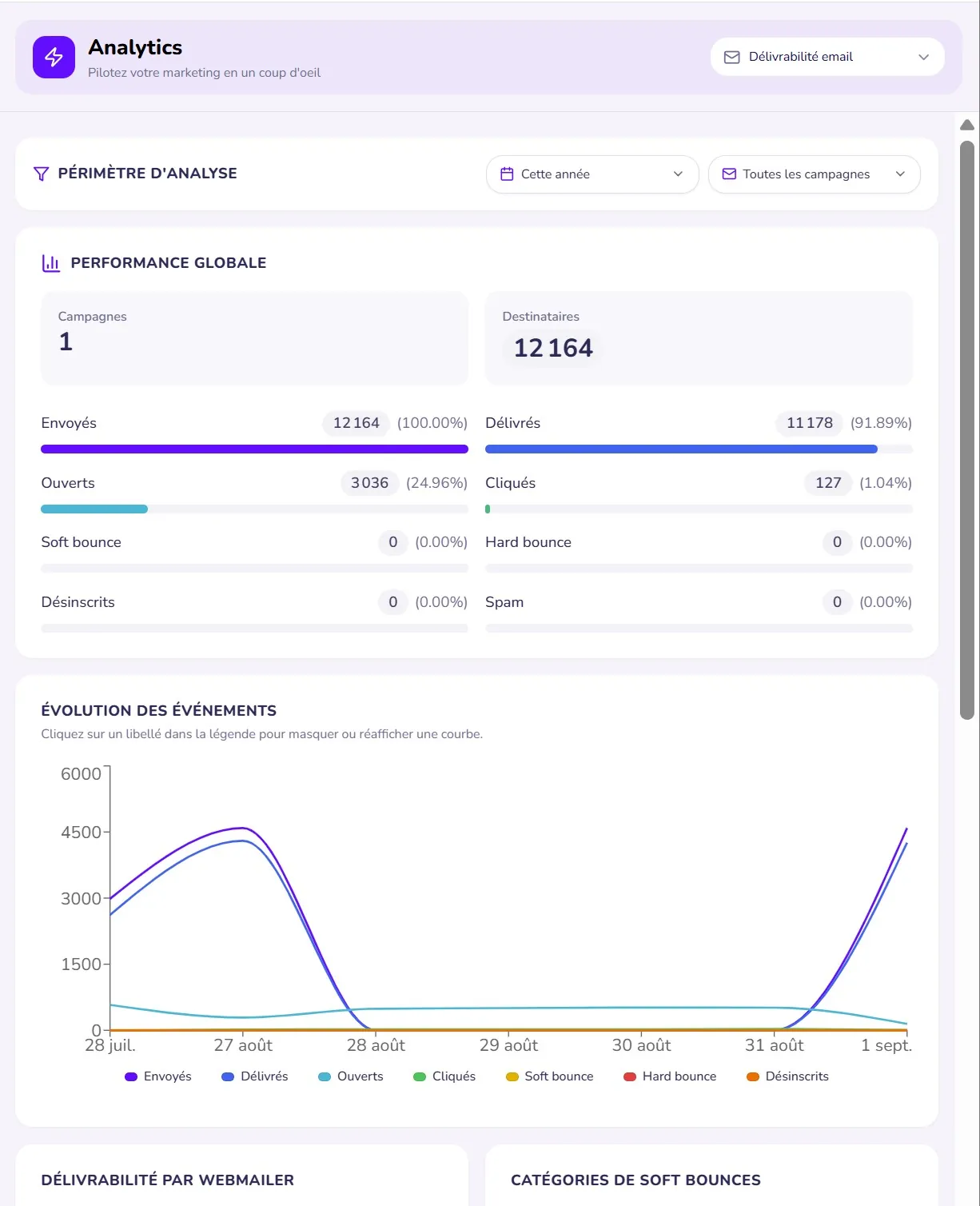
Task: Click the Évolution des événements heading
Action: pos(159,711)
